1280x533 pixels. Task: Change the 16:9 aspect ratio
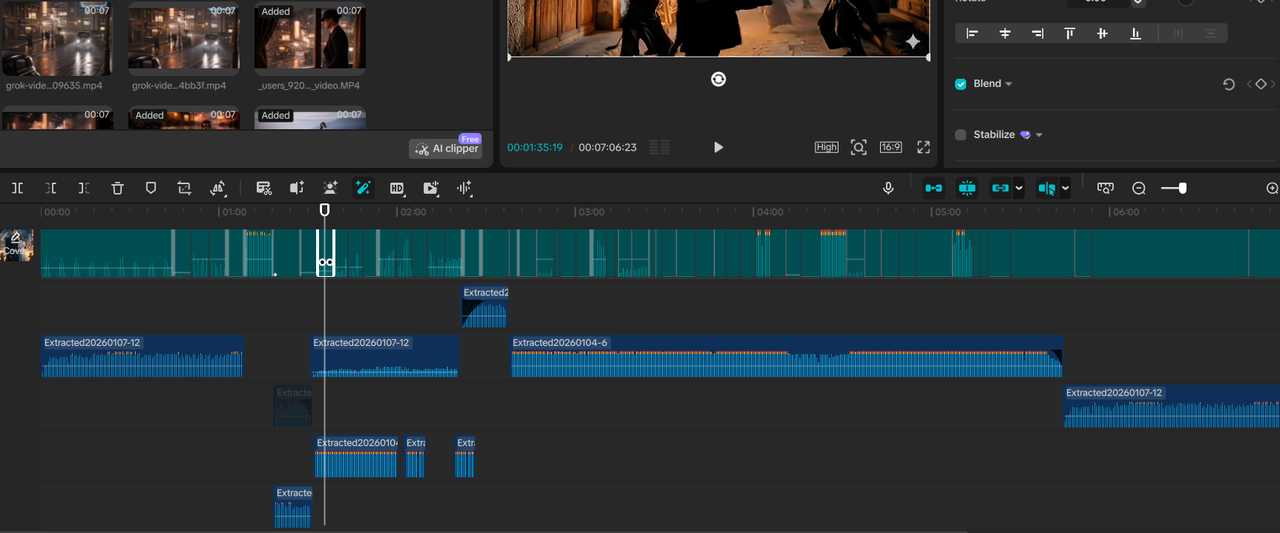click(x=891, y=147)
